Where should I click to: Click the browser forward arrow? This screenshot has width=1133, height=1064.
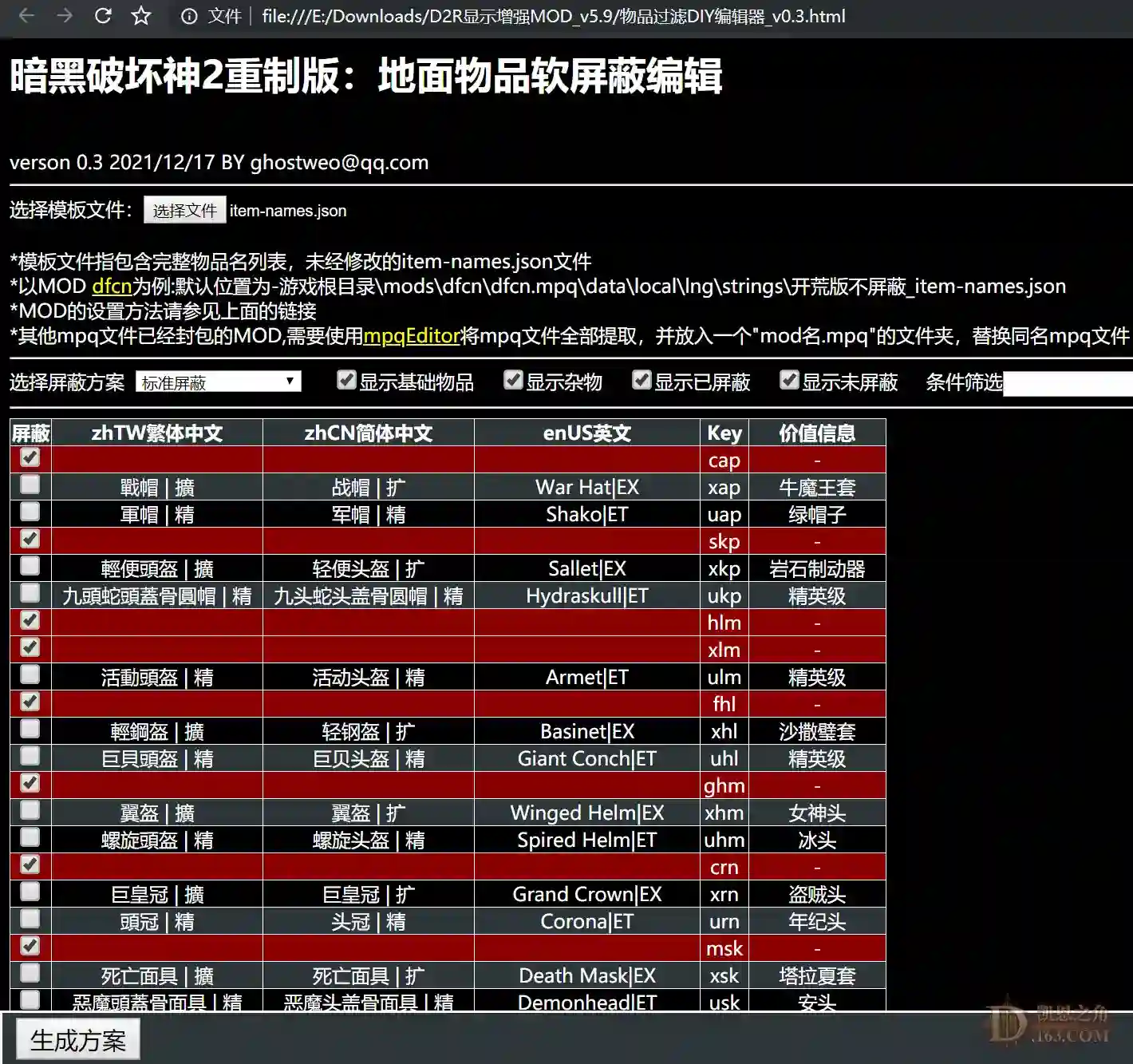point(64,16)
